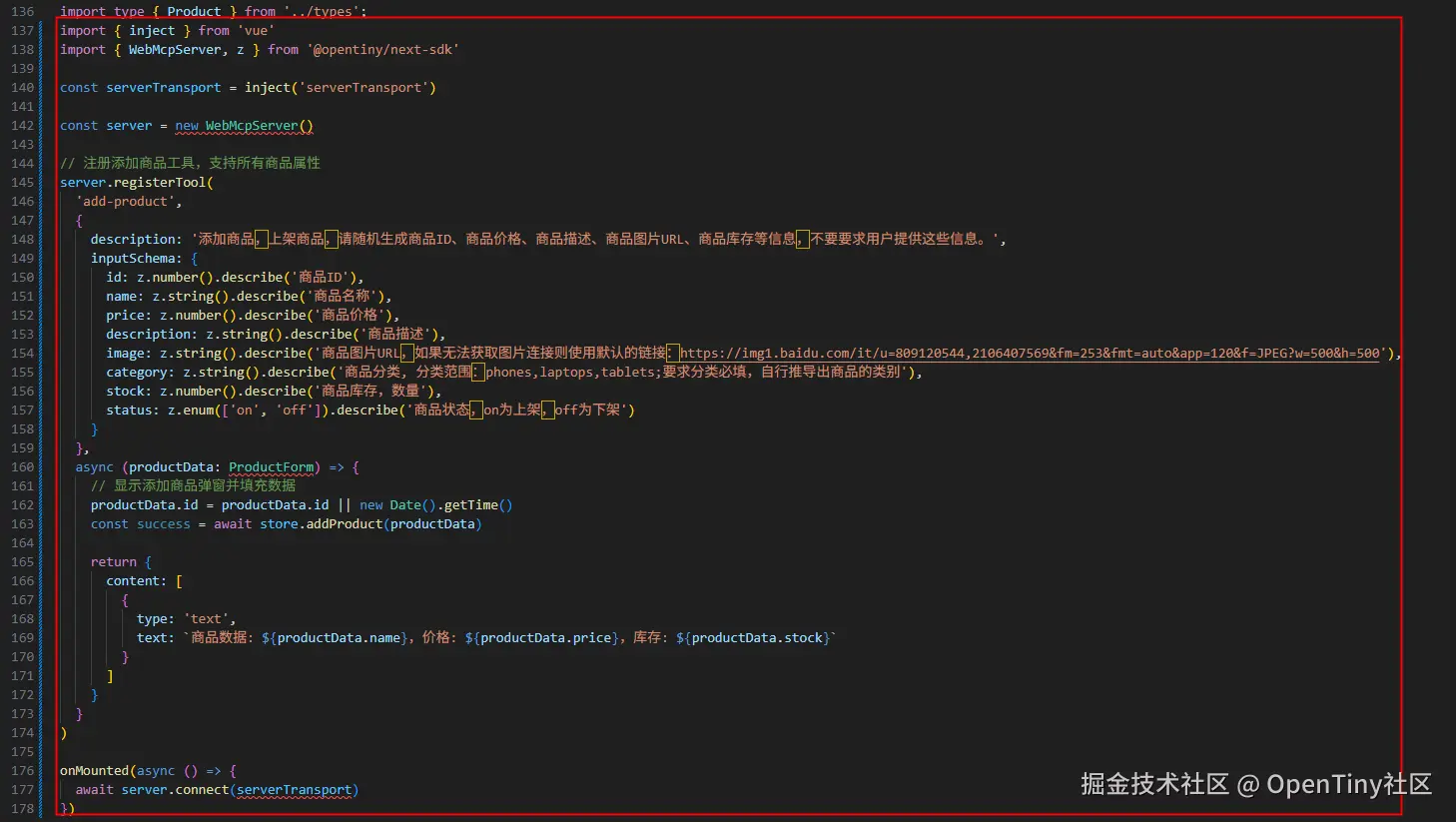The image size is (1456, 822).
Task: Click the underlined new WebMcpServer() expression
Action: point(245,126)
